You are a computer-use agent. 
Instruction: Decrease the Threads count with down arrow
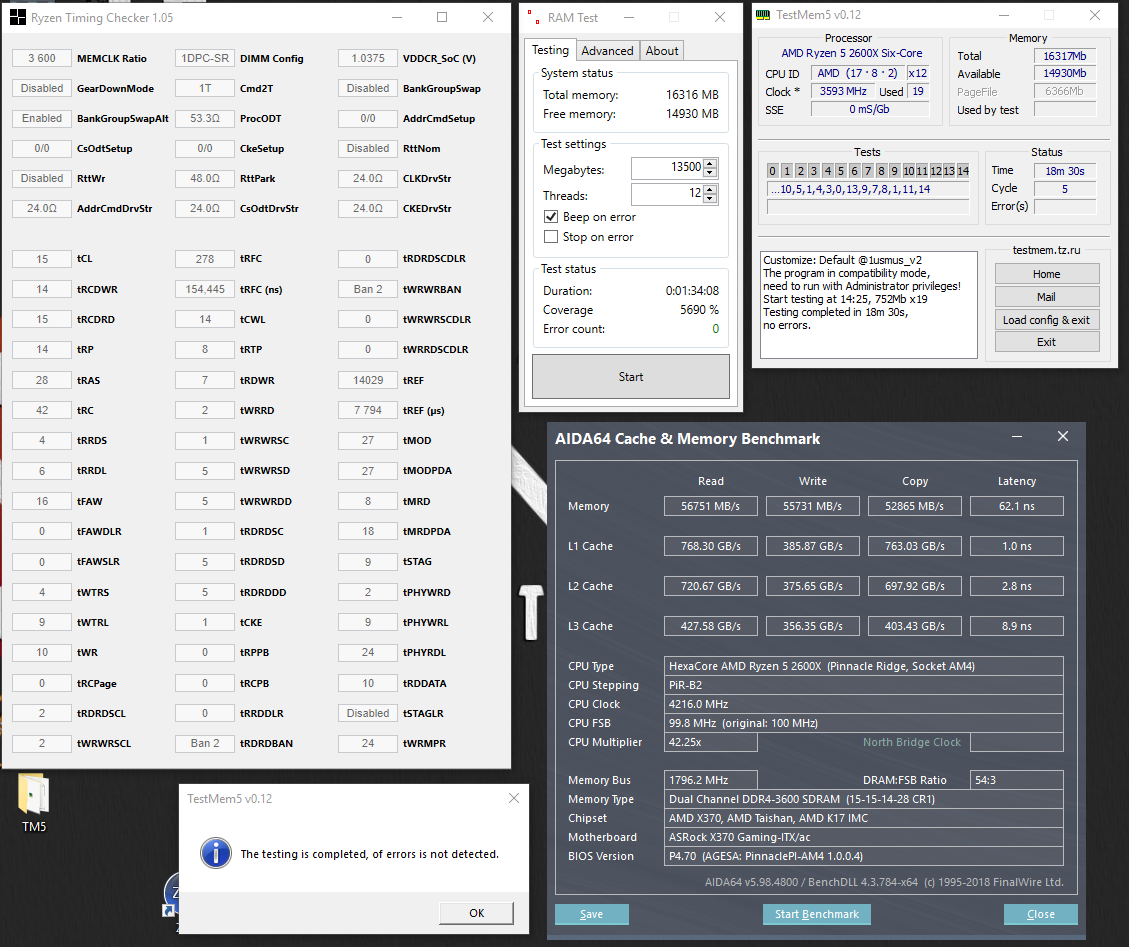pos(710,199)
